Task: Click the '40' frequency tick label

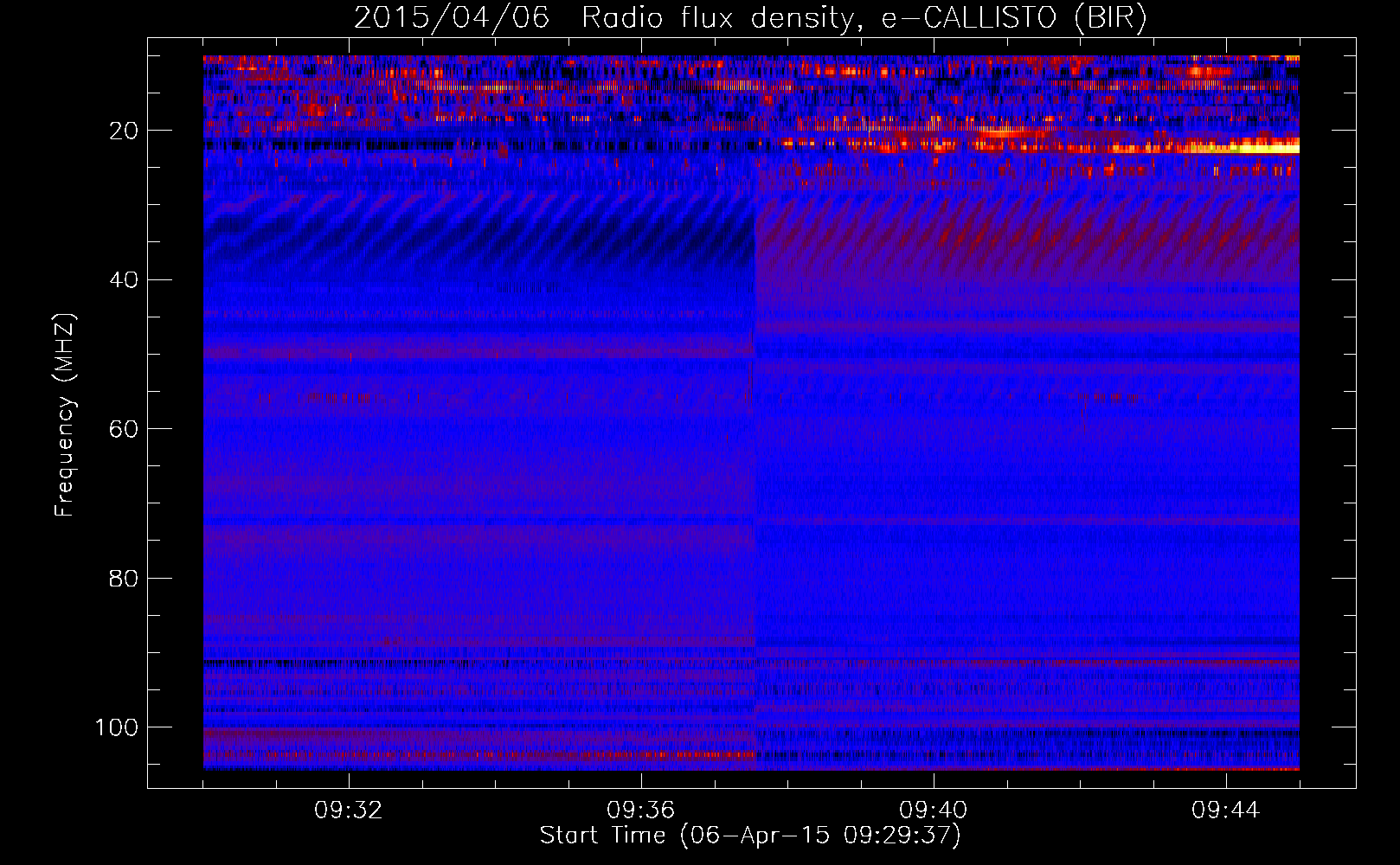Action: click(124, 280)
